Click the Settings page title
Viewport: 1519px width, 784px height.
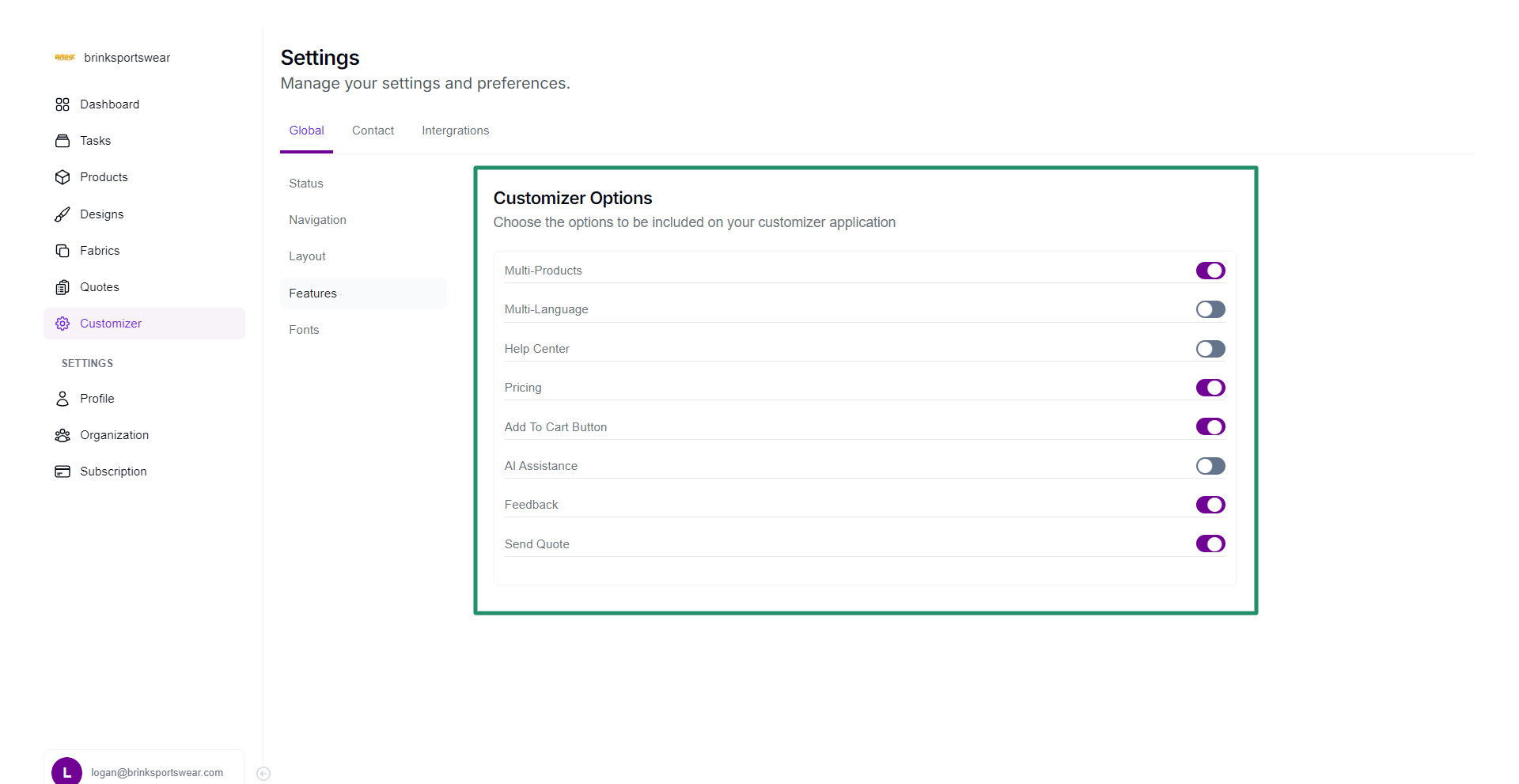(320, 58)
